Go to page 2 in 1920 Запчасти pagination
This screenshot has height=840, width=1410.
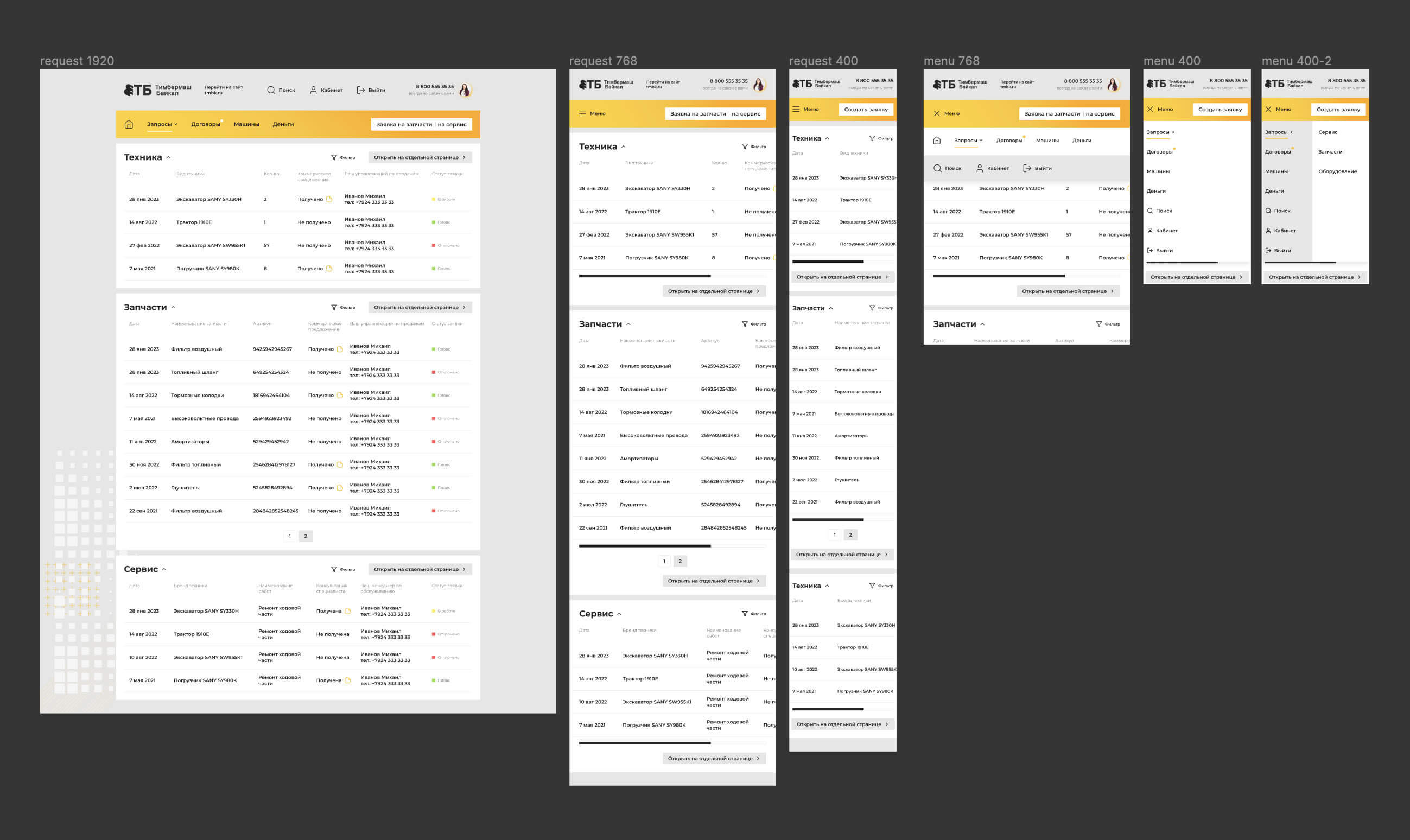[x=306, y=536]
